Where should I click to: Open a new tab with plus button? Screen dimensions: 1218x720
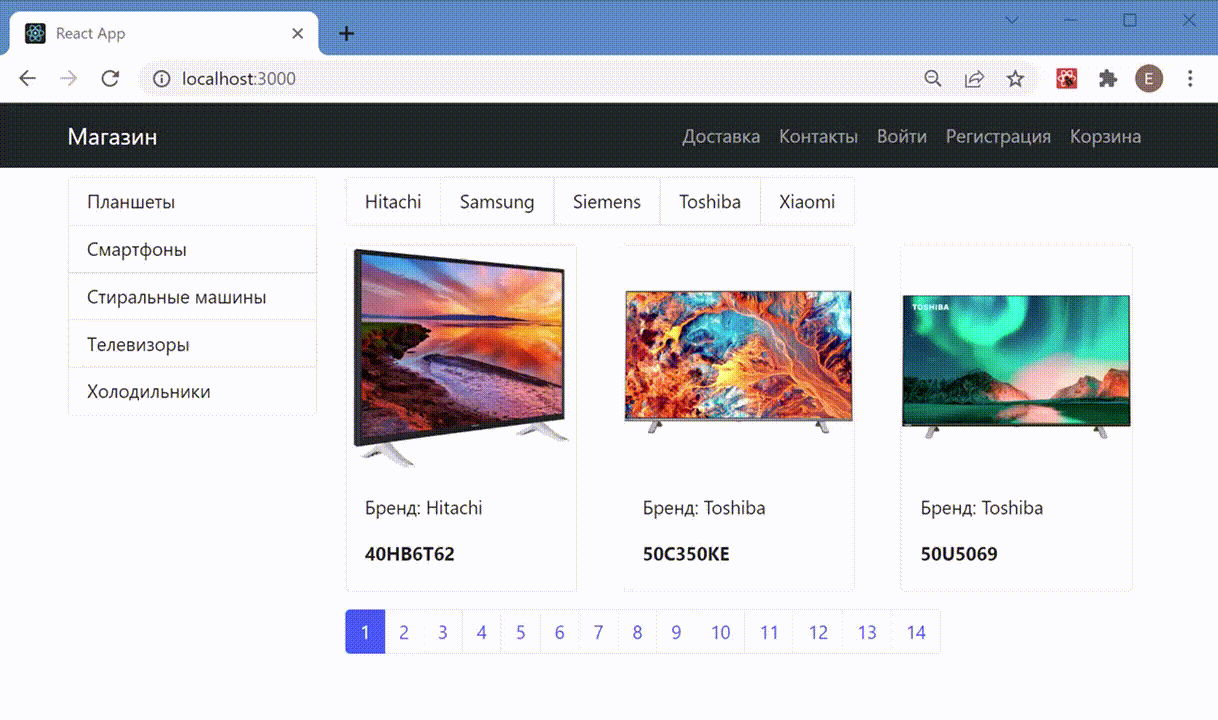coord(346,33)
